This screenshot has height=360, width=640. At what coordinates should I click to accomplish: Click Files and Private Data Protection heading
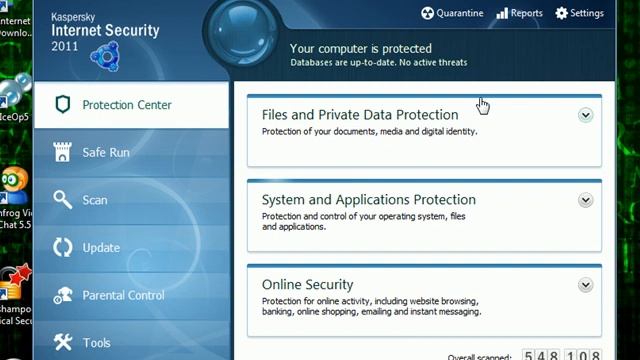(x=360, y=115)
